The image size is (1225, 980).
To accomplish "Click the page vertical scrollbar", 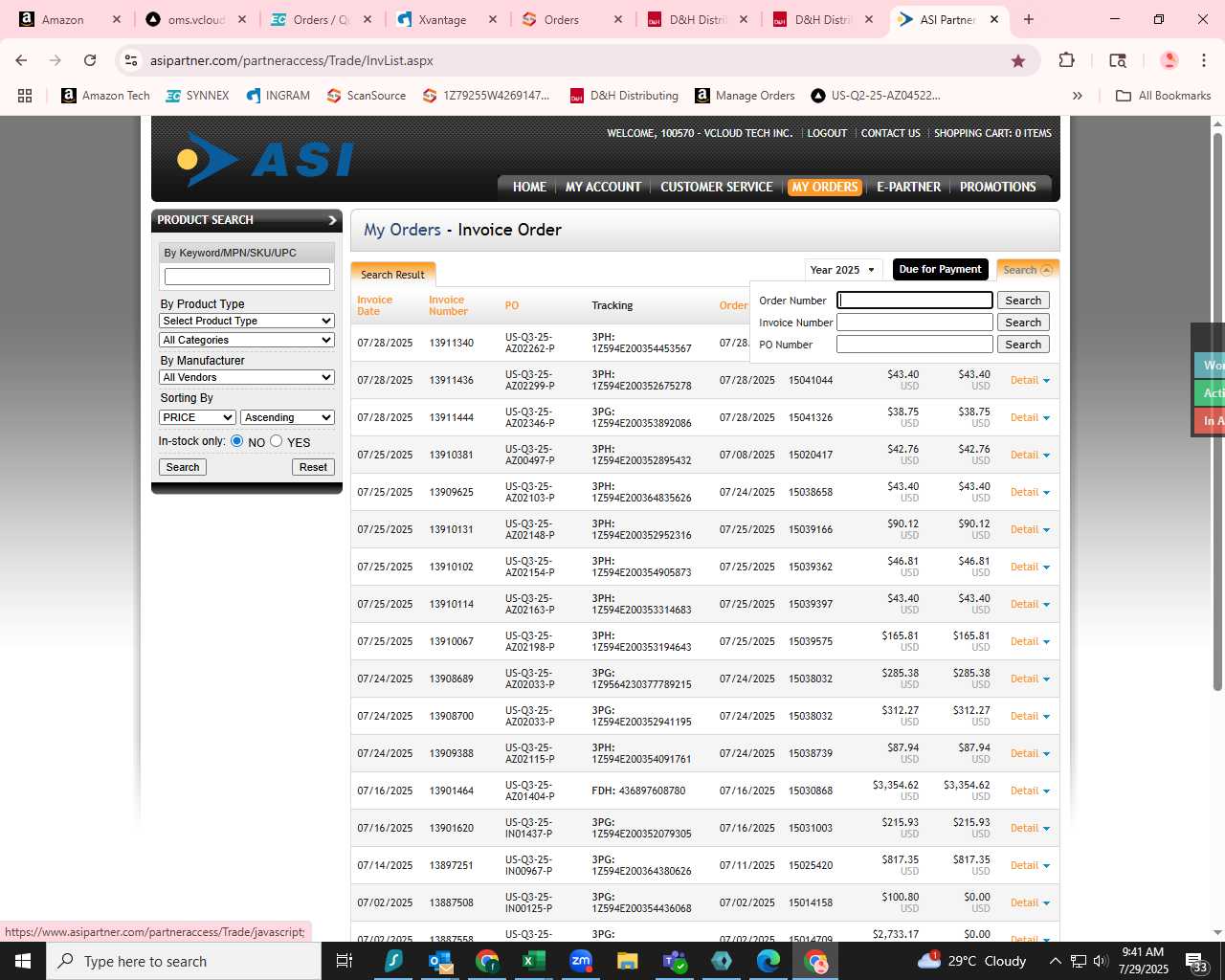I will tap(1217, 412).
